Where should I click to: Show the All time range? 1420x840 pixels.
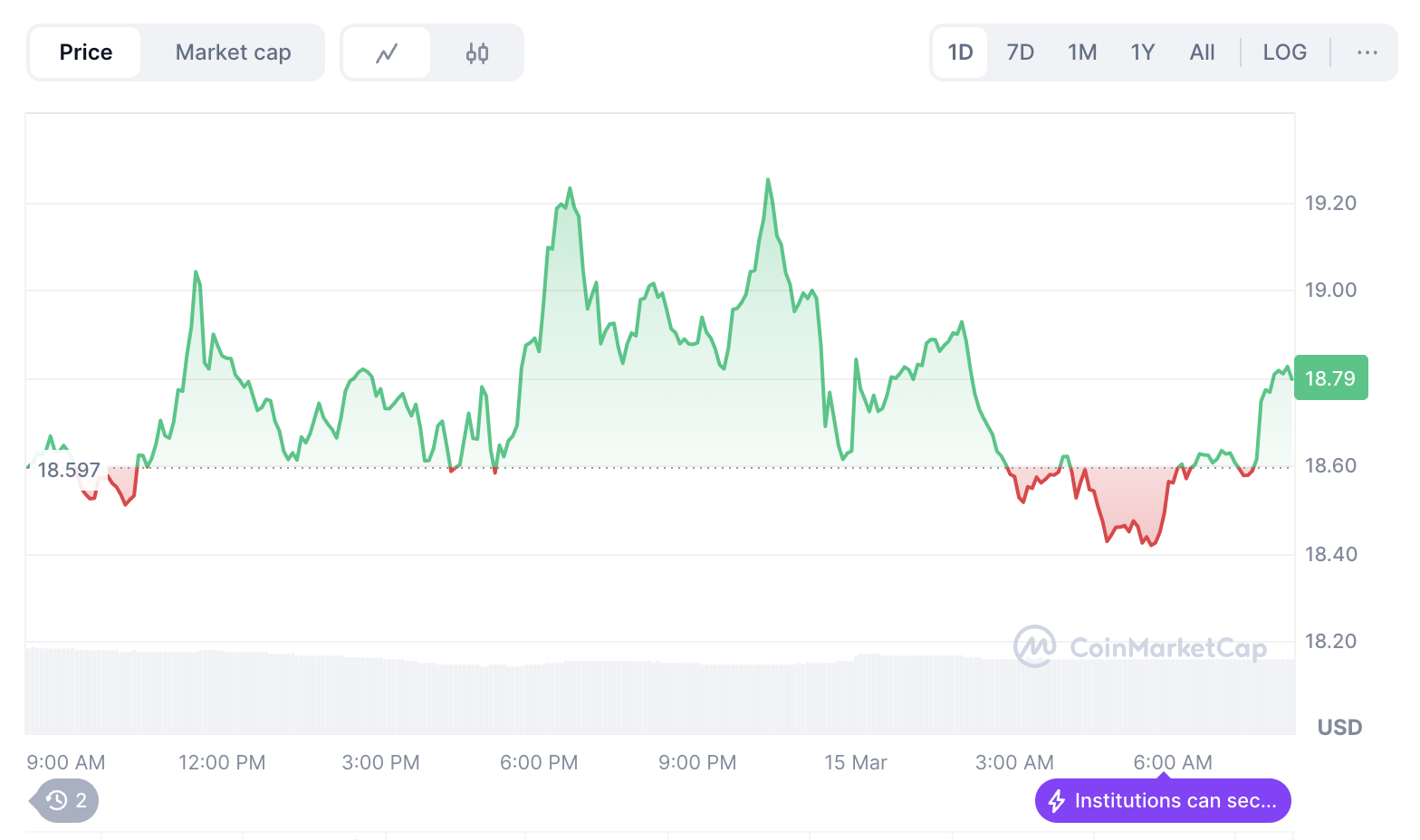coord(1202,52)
